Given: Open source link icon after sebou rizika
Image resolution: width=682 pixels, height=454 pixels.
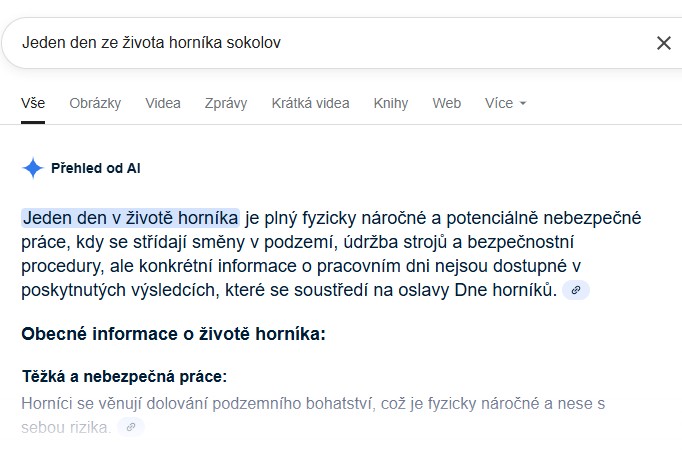Looking at the screenshot, I should point(131,427).
